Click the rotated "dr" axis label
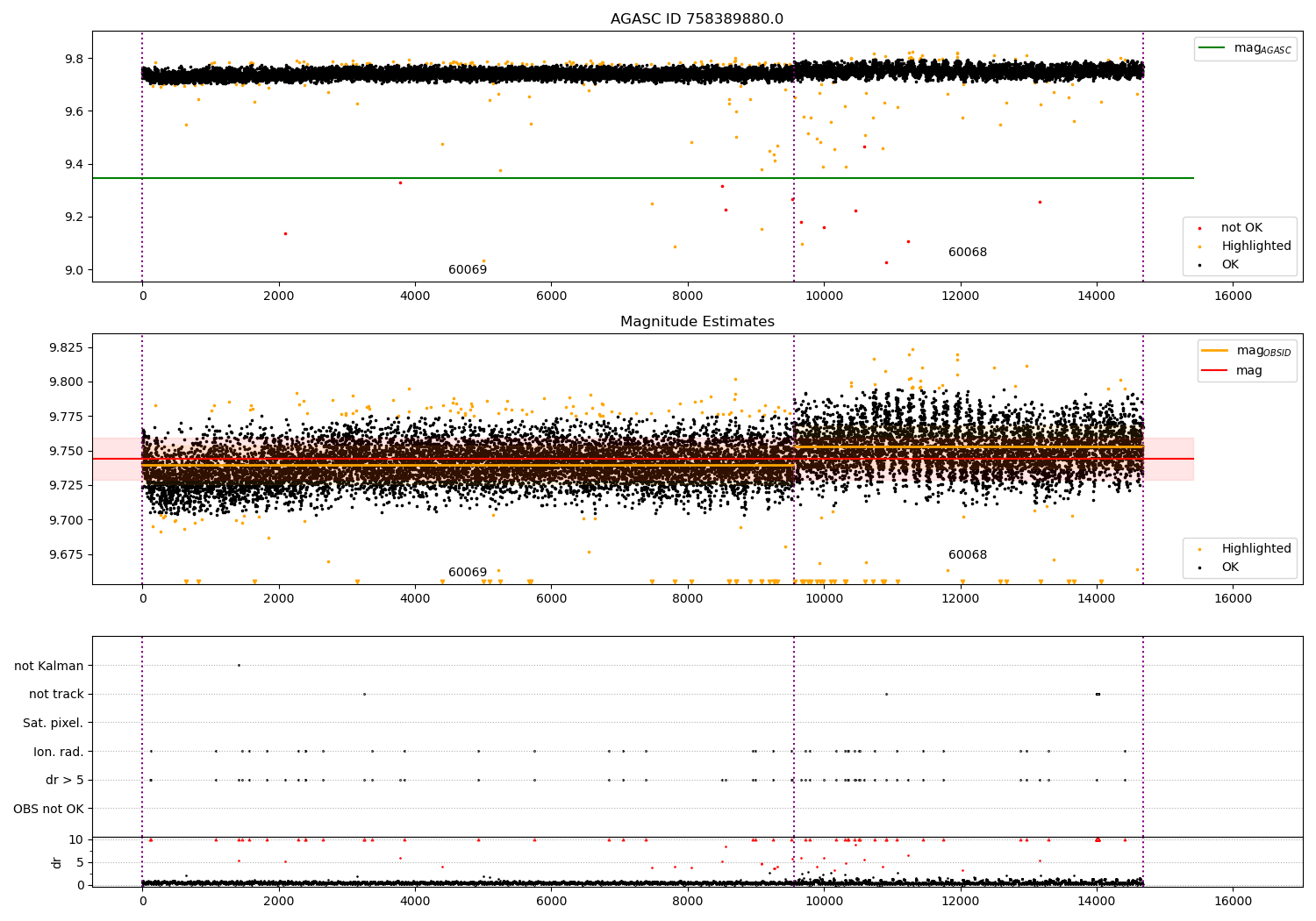1316x921 pixels. (x=57, y=862)
